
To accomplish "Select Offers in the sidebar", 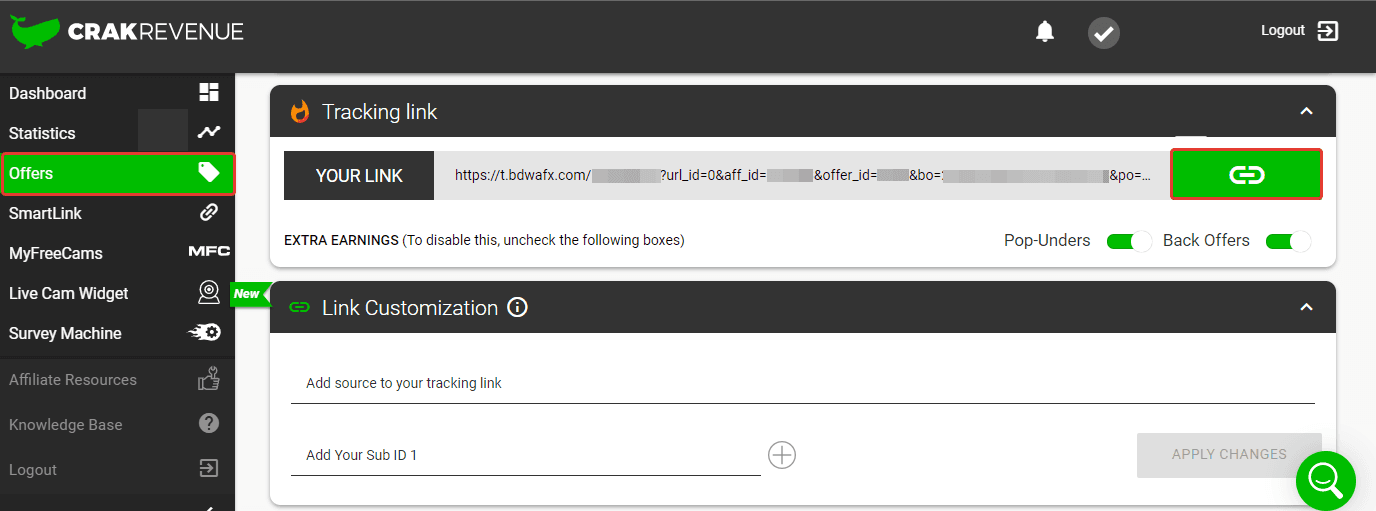I will point(117,173).
